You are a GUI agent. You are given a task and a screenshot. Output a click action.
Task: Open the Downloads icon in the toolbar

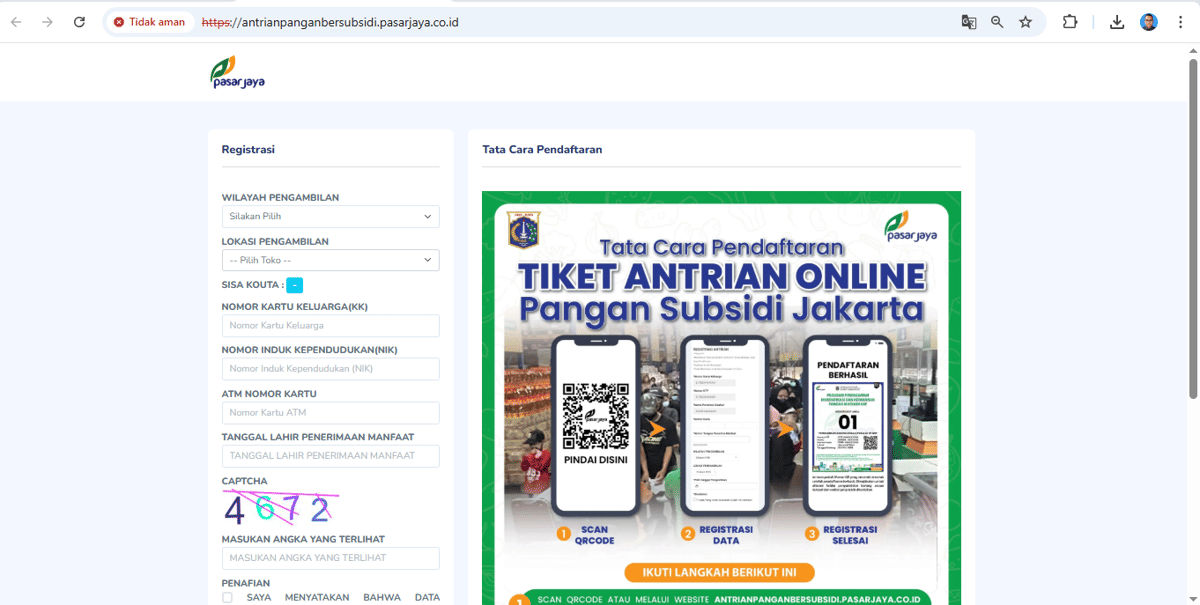pyautogui.click(x=1117, y=21)
